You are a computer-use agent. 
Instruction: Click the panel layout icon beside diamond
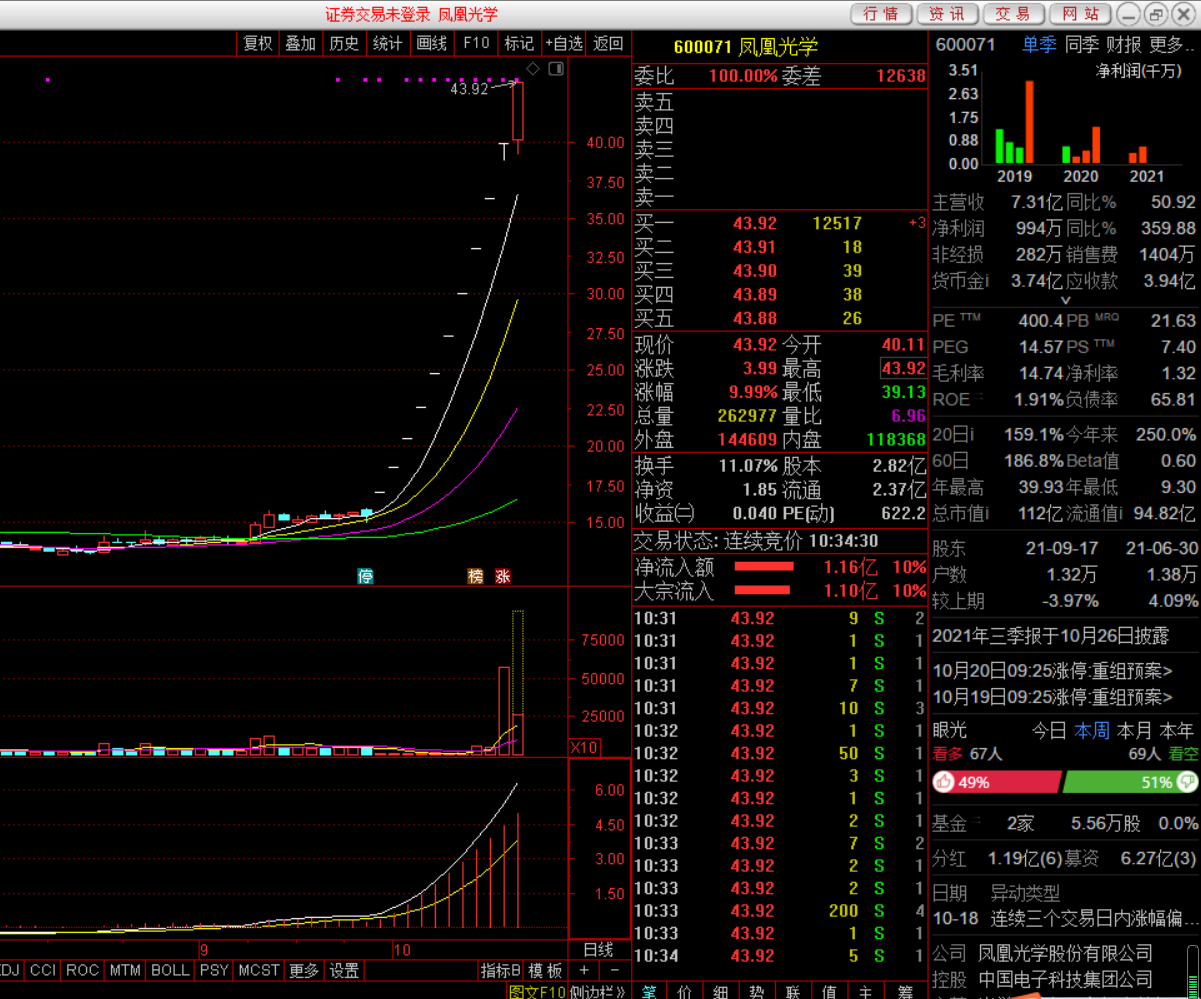[556, 69]
